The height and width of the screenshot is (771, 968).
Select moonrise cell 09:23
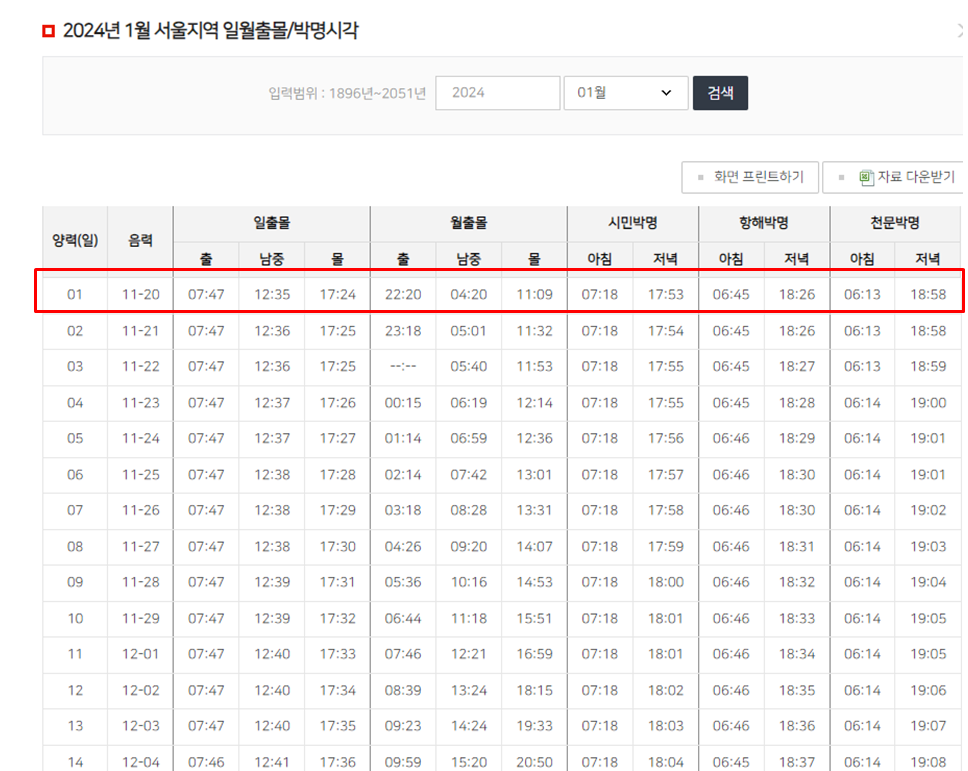(x=403, y=726)
